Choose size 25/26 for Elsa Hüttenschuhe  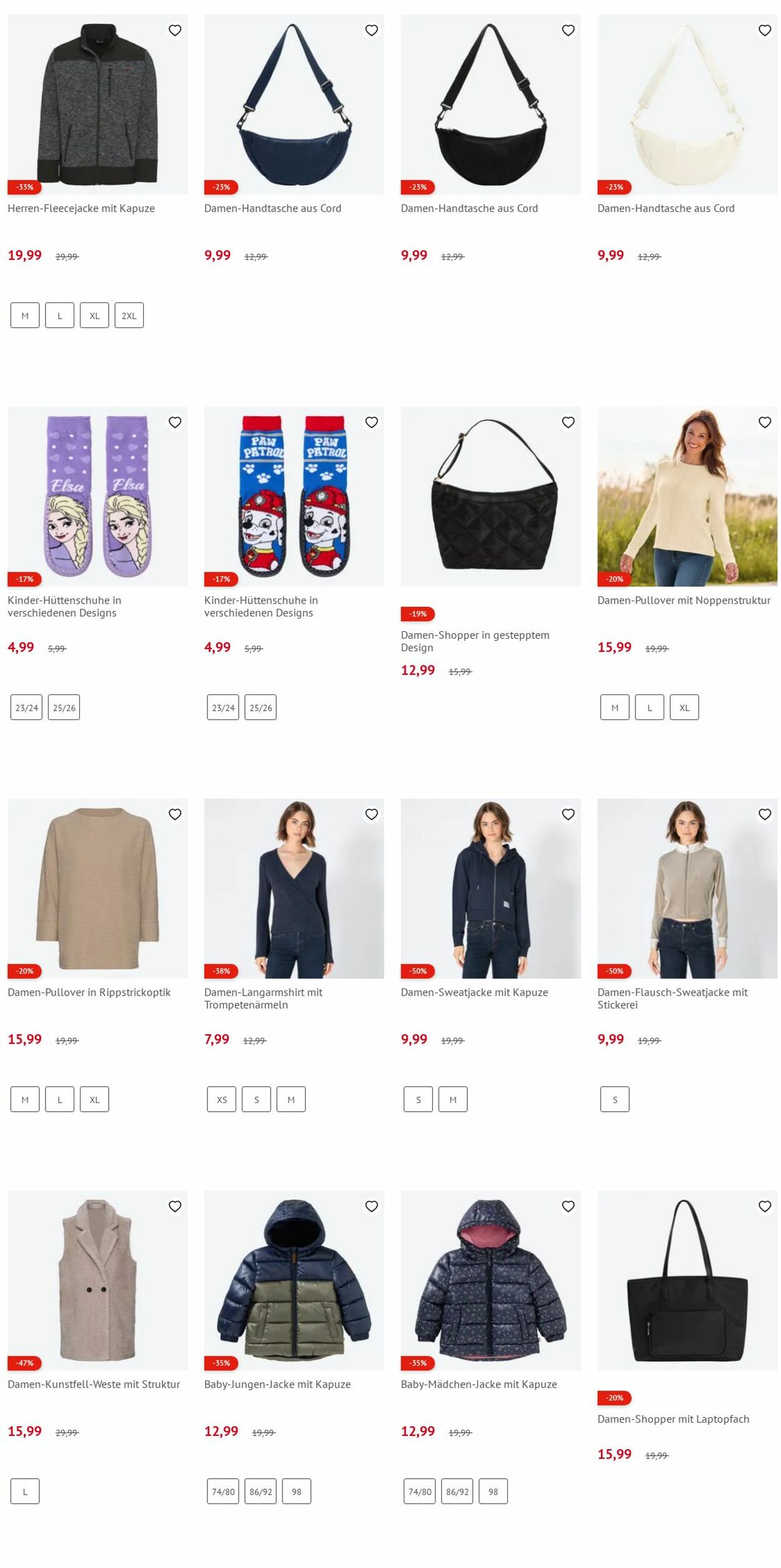coord(64,707)
